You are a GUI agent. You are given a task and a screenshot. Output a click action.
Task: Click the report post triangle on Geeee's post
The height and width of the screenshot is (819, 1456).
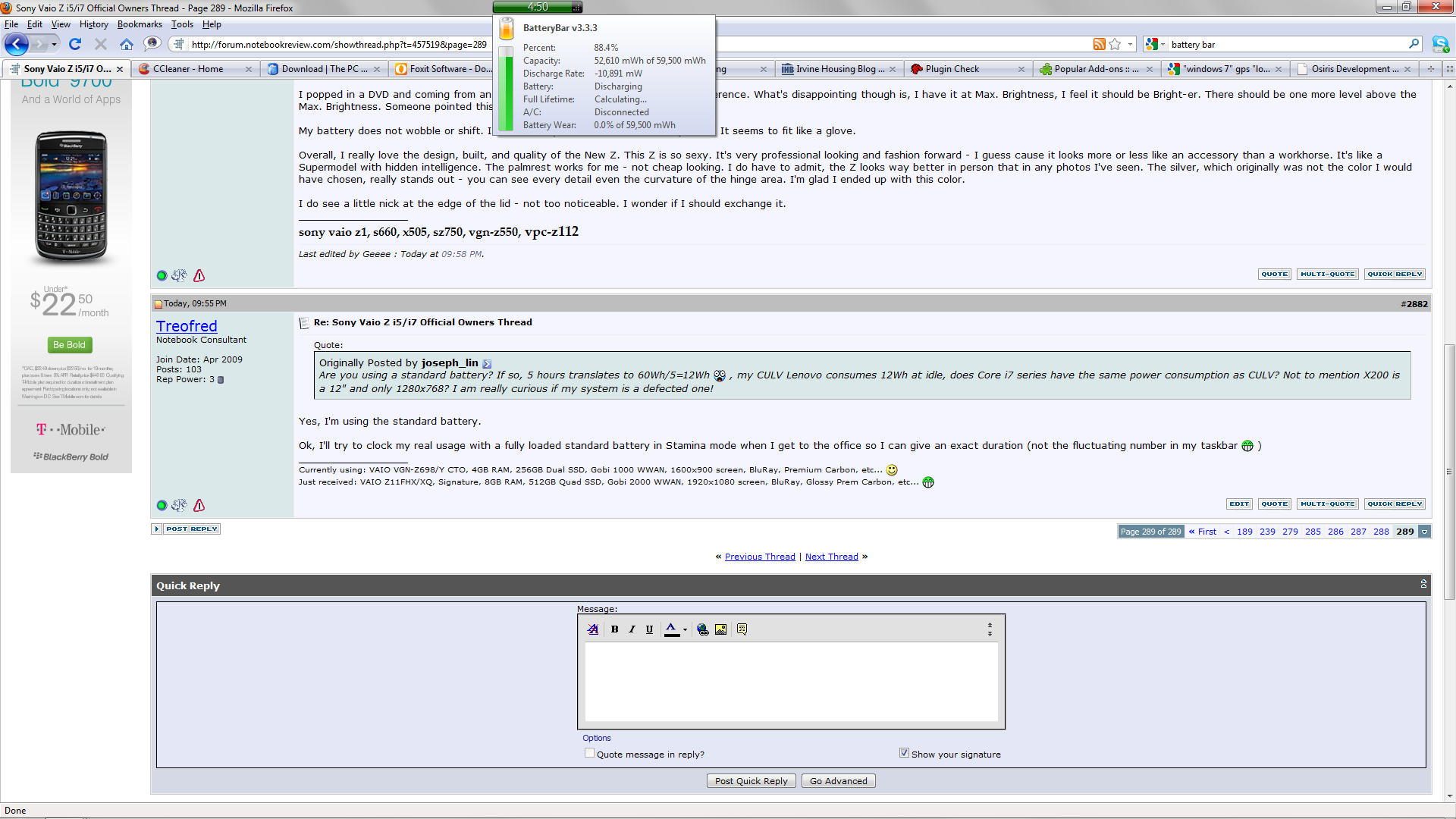pyautogui.click(x=199, y=275)
